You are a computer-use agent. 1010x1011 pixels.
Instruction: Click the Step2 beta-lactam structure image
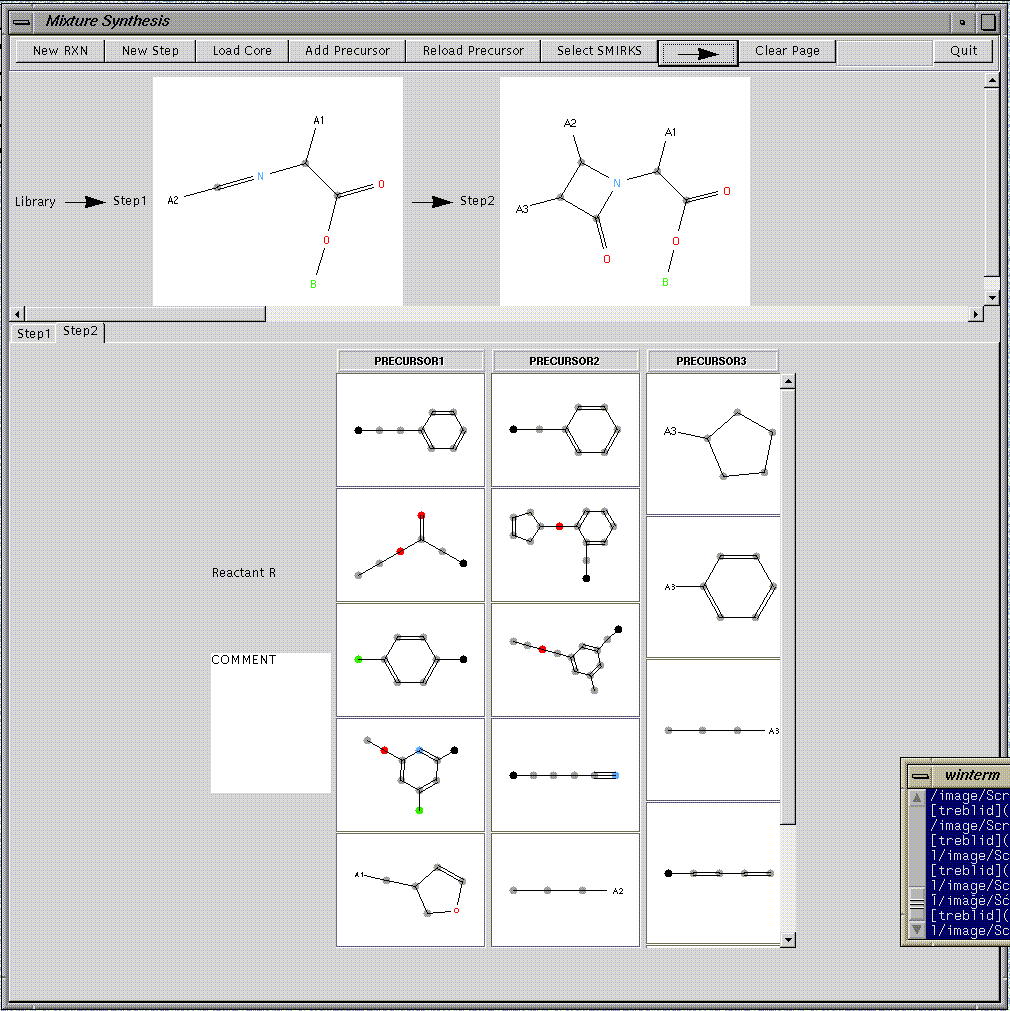625,191
